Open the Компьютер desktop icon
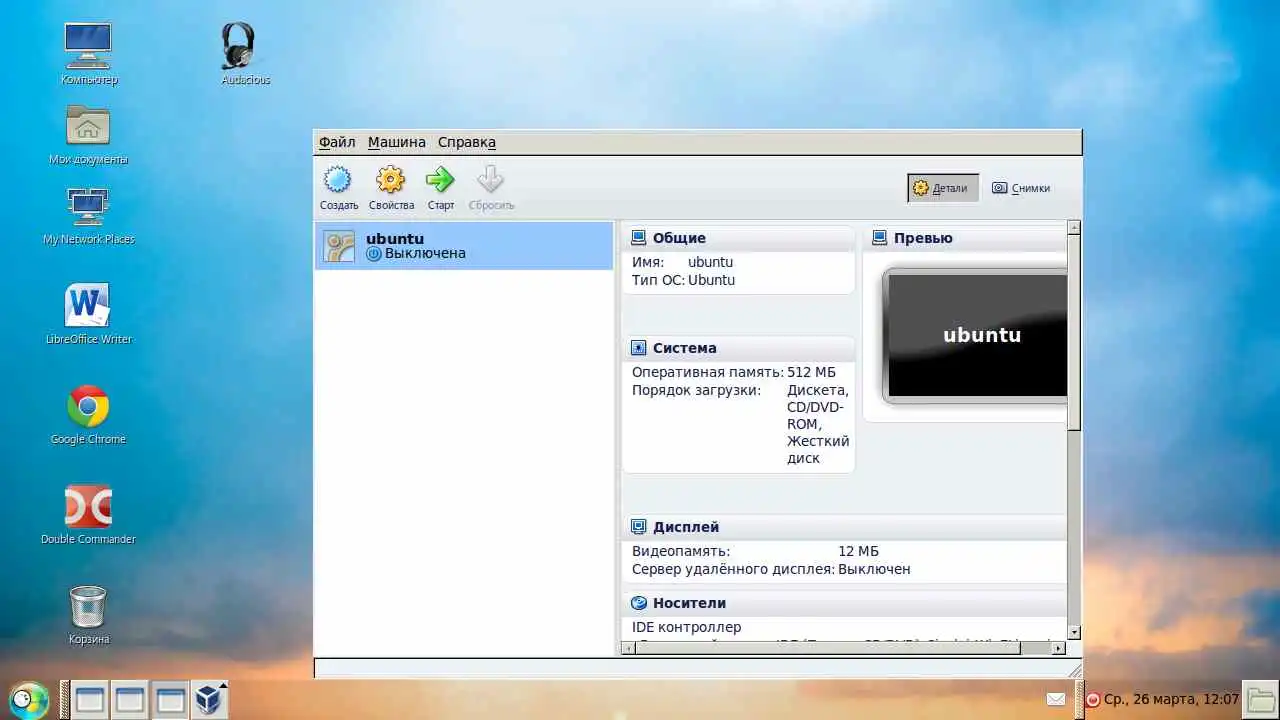 click(x=88, y=47)
